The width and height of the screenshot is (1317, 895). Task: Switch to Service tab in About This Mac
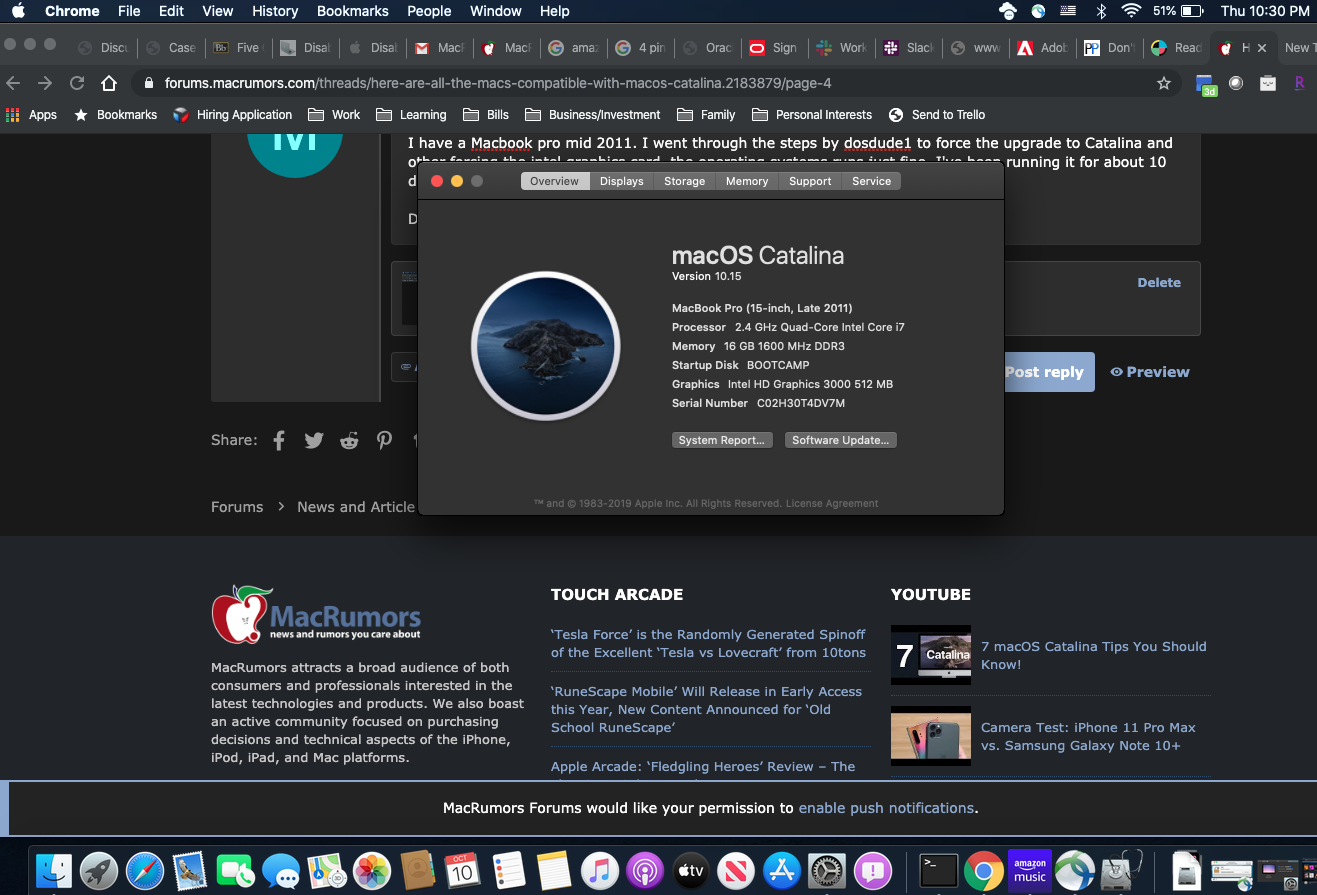871,181
